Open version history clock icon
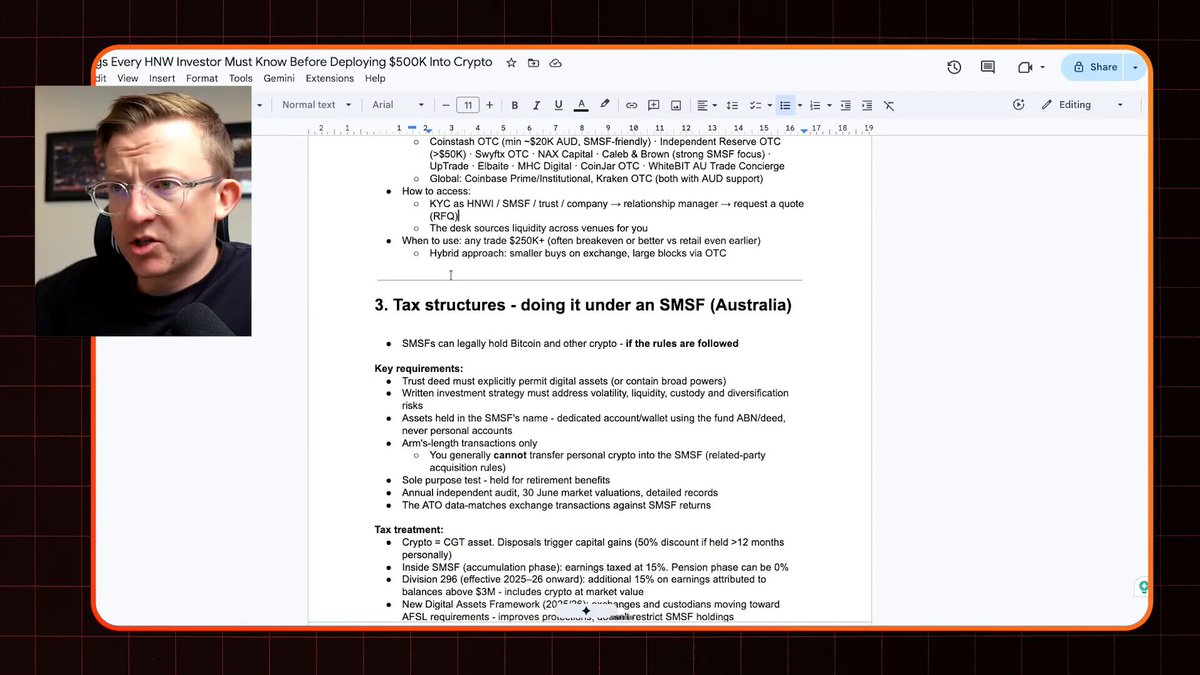 pos(954,67)
